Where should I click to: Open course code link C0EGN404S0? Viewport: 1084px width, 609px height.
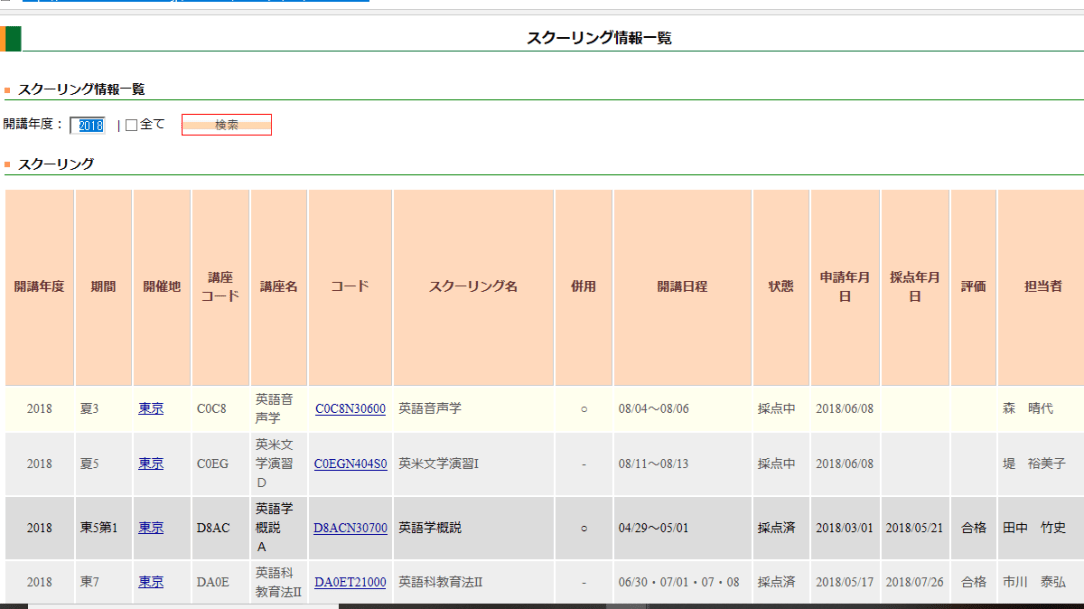[350, 464]
